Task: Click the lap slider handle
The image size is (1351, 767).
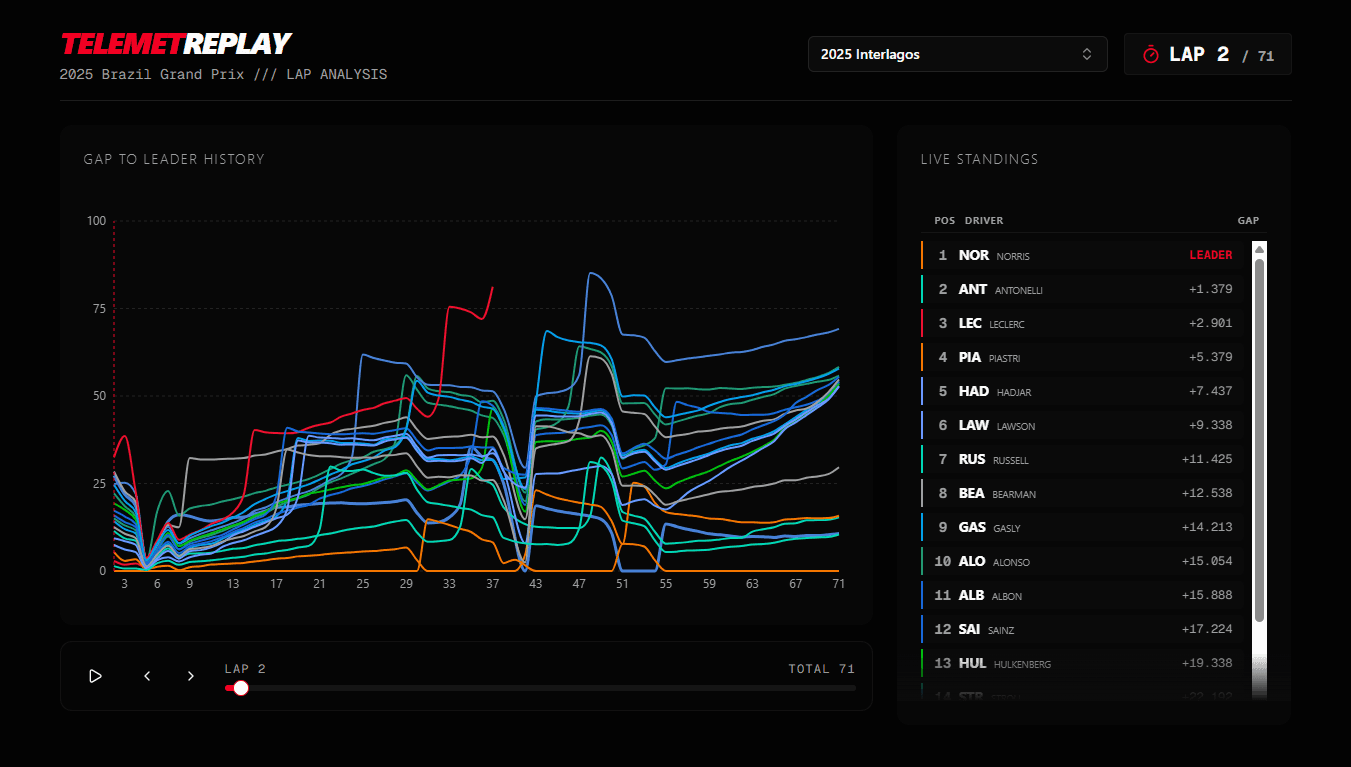Action: pos(240,688)
